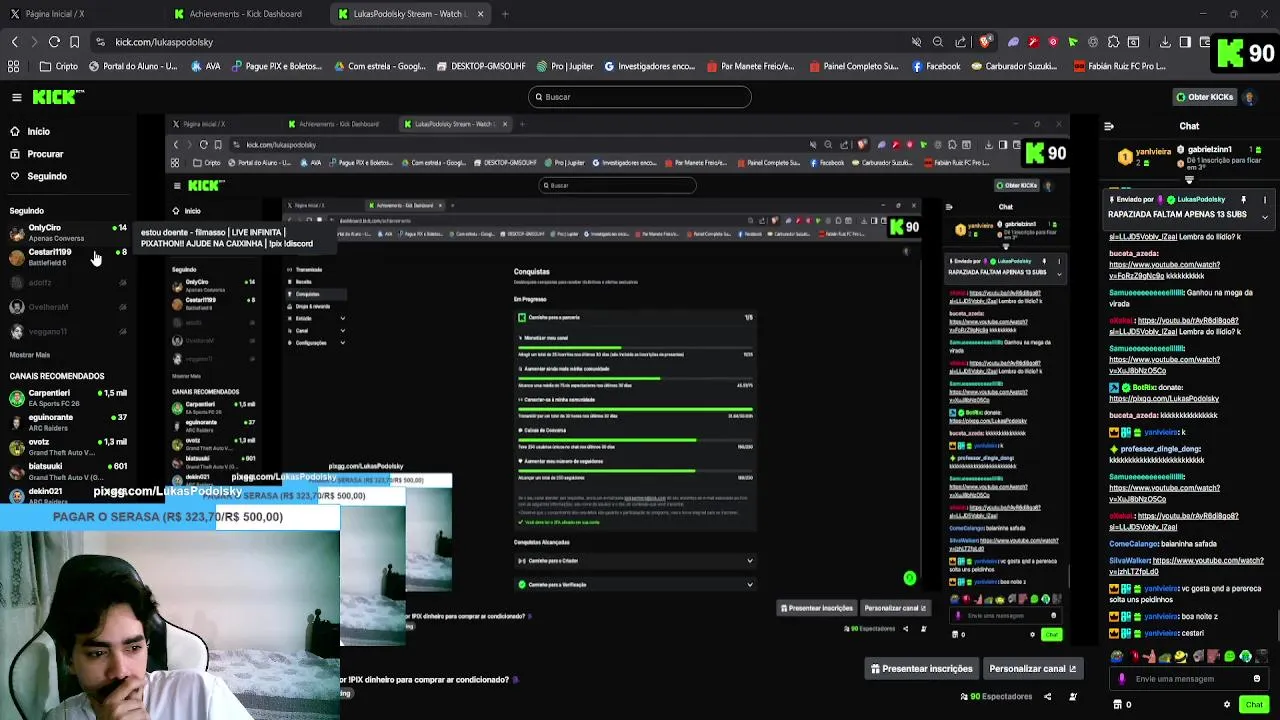Expand the chat leaderboard arrow

tap(1189, 181)
